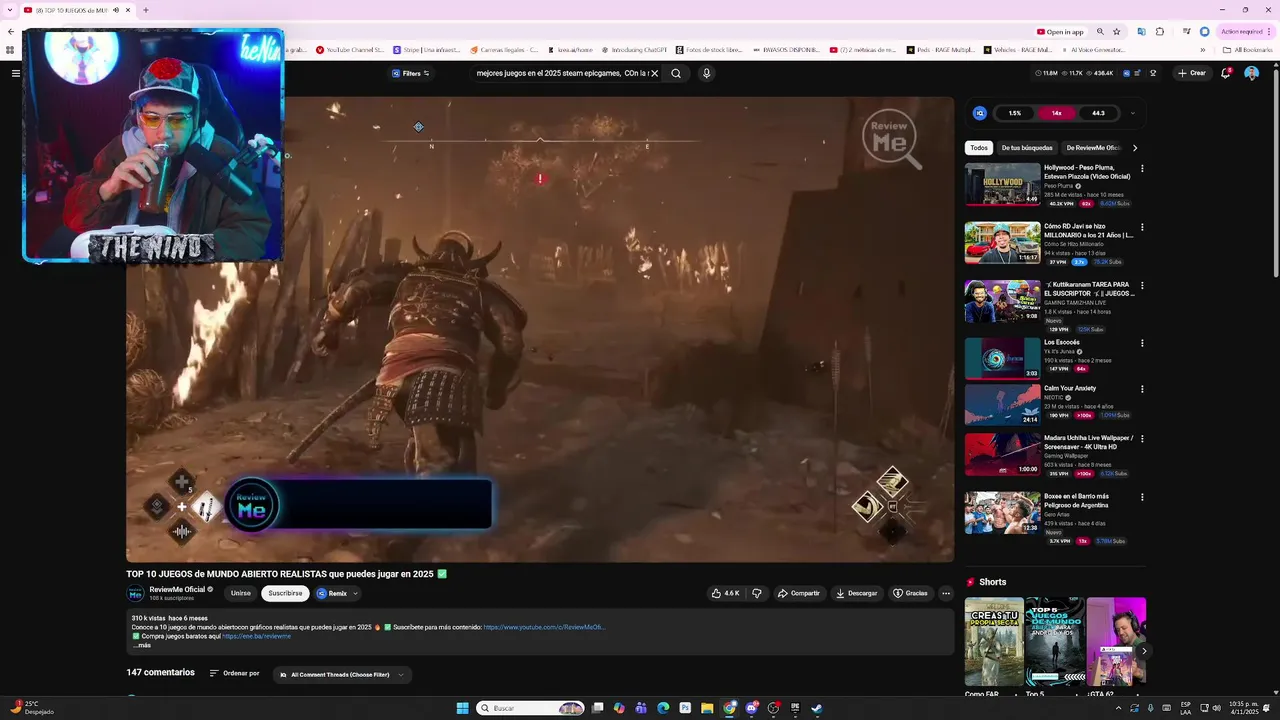Open the All Bookmarks folder
Image resolution: width=1280 pixels, height=720 pixels.
(x=1247, y=49)
